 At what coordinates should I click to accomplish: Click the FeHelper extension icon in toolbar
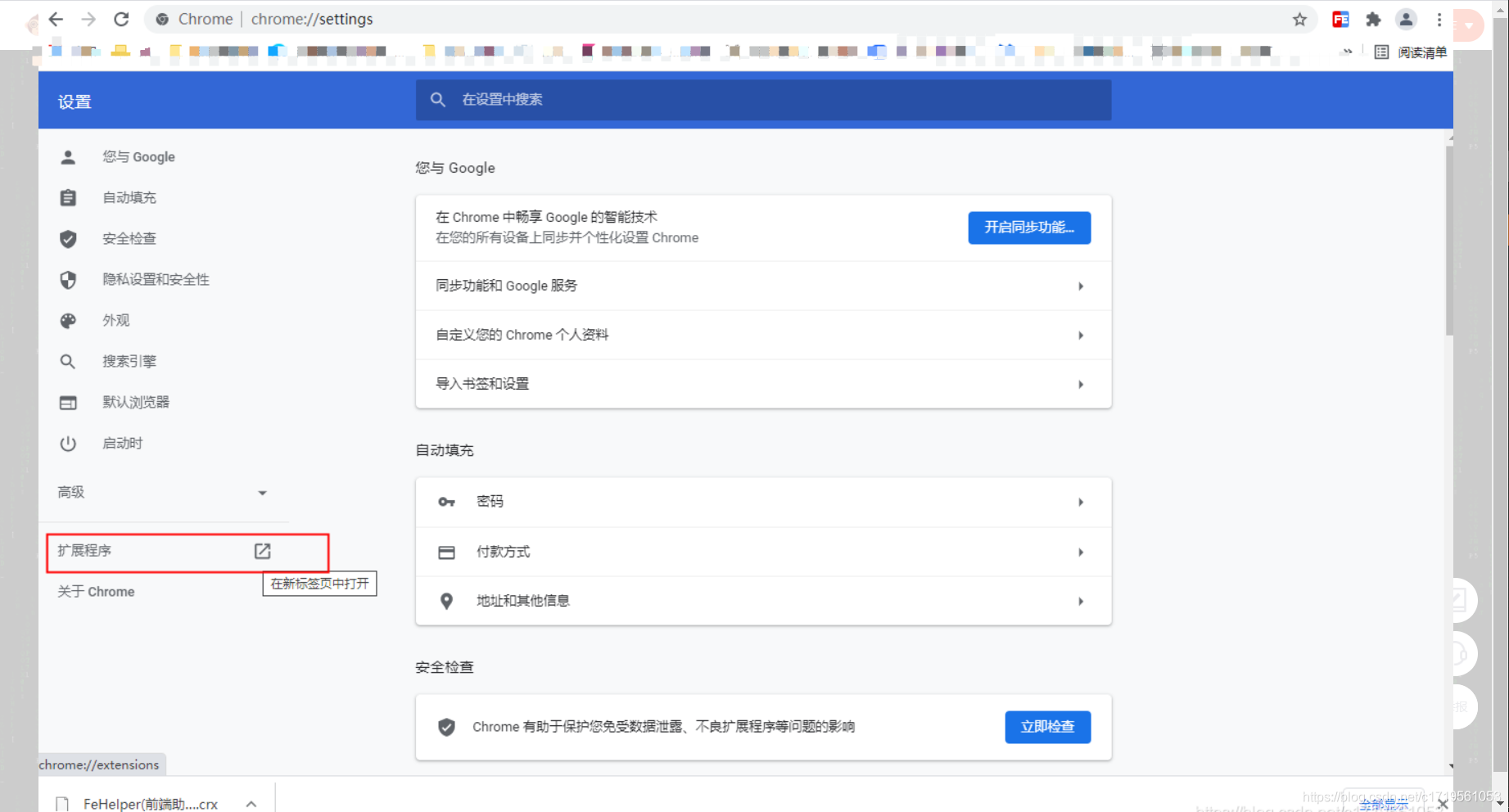(x=1340, y=19)
